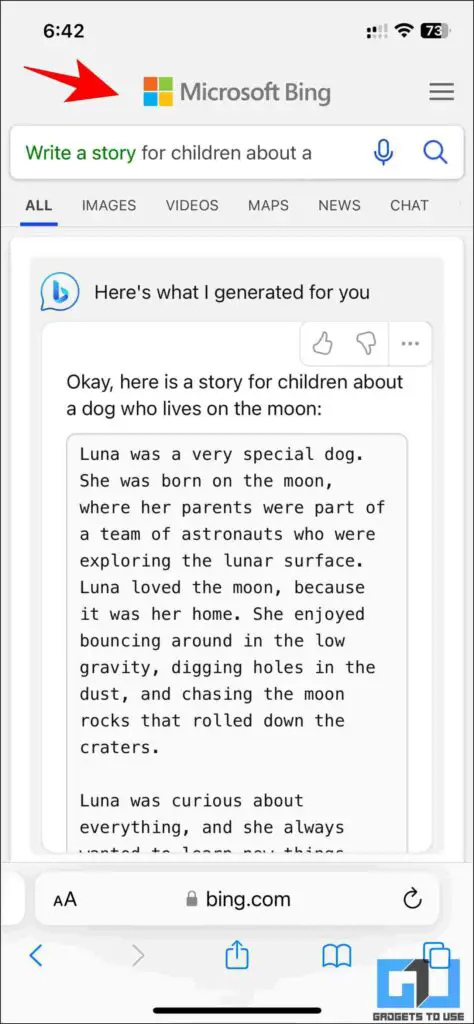
Task: Tap the blue search magnifier icon
Action: point(435,153)
